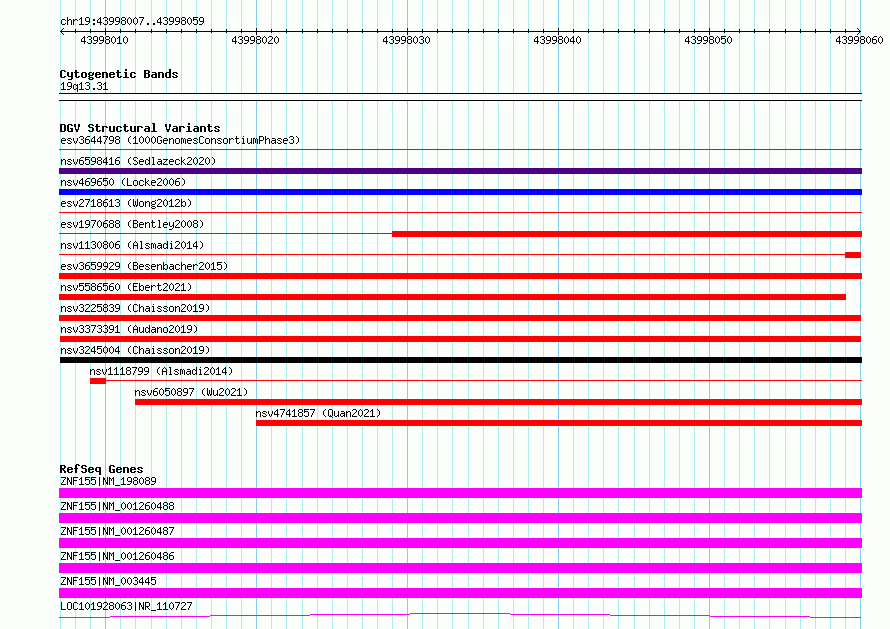Click the thin magenta NR_110727 intron line
890x629 pixels.
(460, 615)
